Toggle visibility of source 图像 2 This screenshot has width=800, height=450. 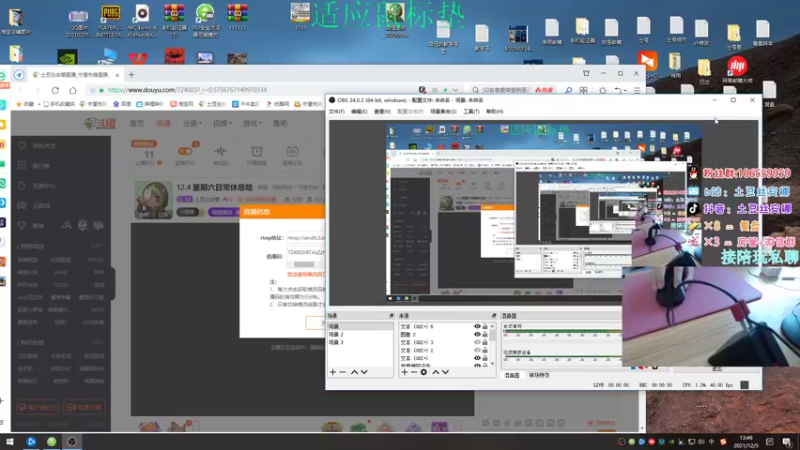(477, 334)
